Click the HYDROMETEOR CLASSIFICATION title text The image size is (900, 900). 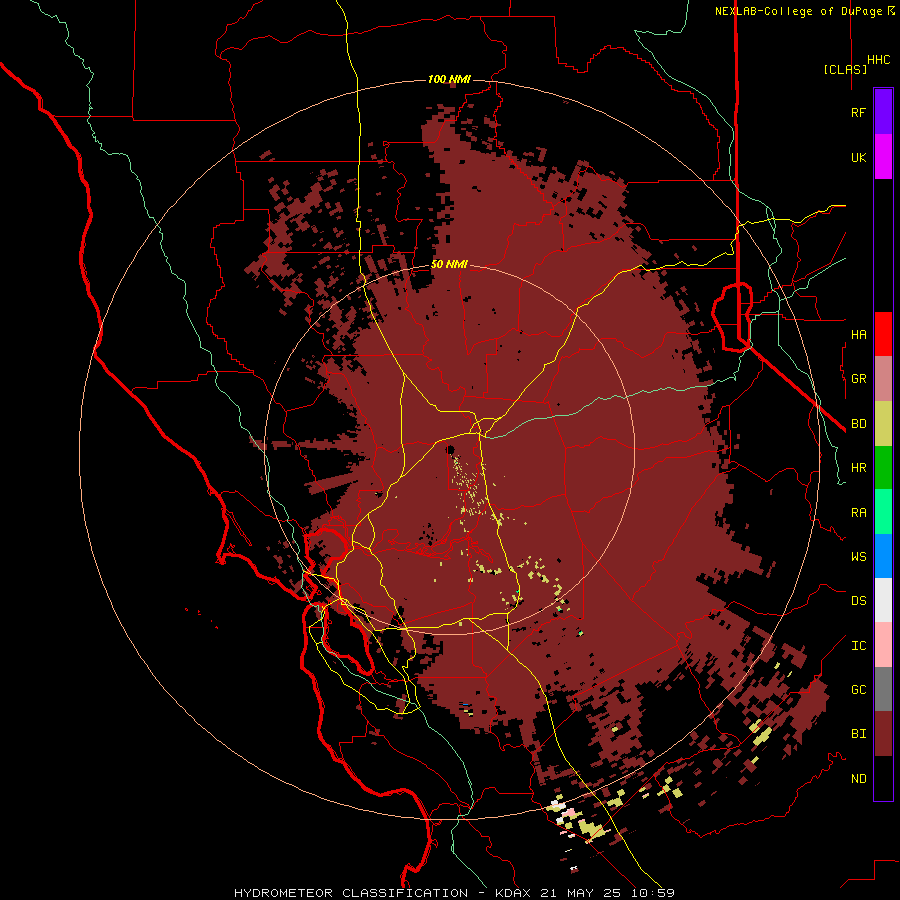point(350,893)
